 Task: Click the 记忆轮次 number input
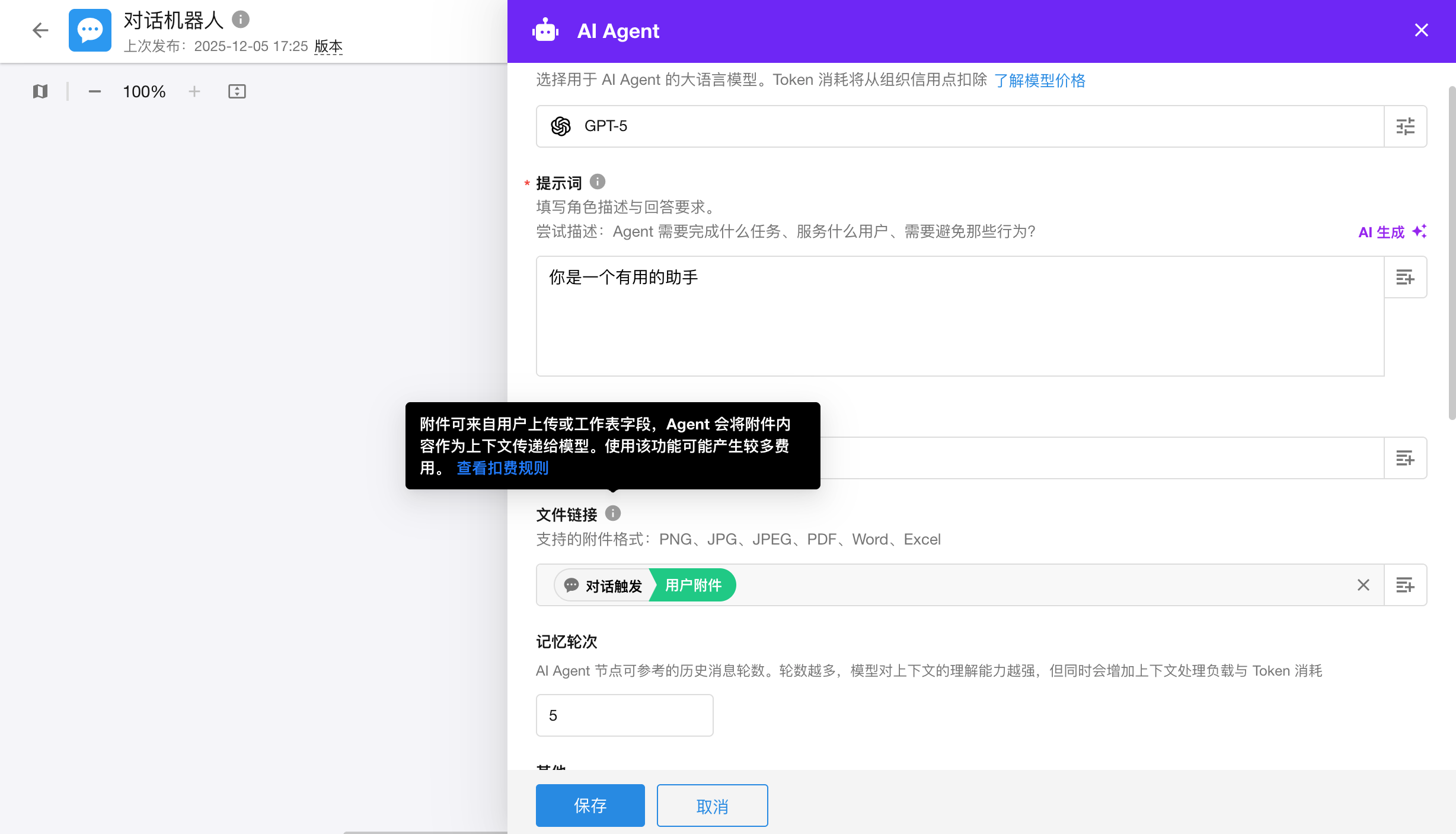pos(624,715)
